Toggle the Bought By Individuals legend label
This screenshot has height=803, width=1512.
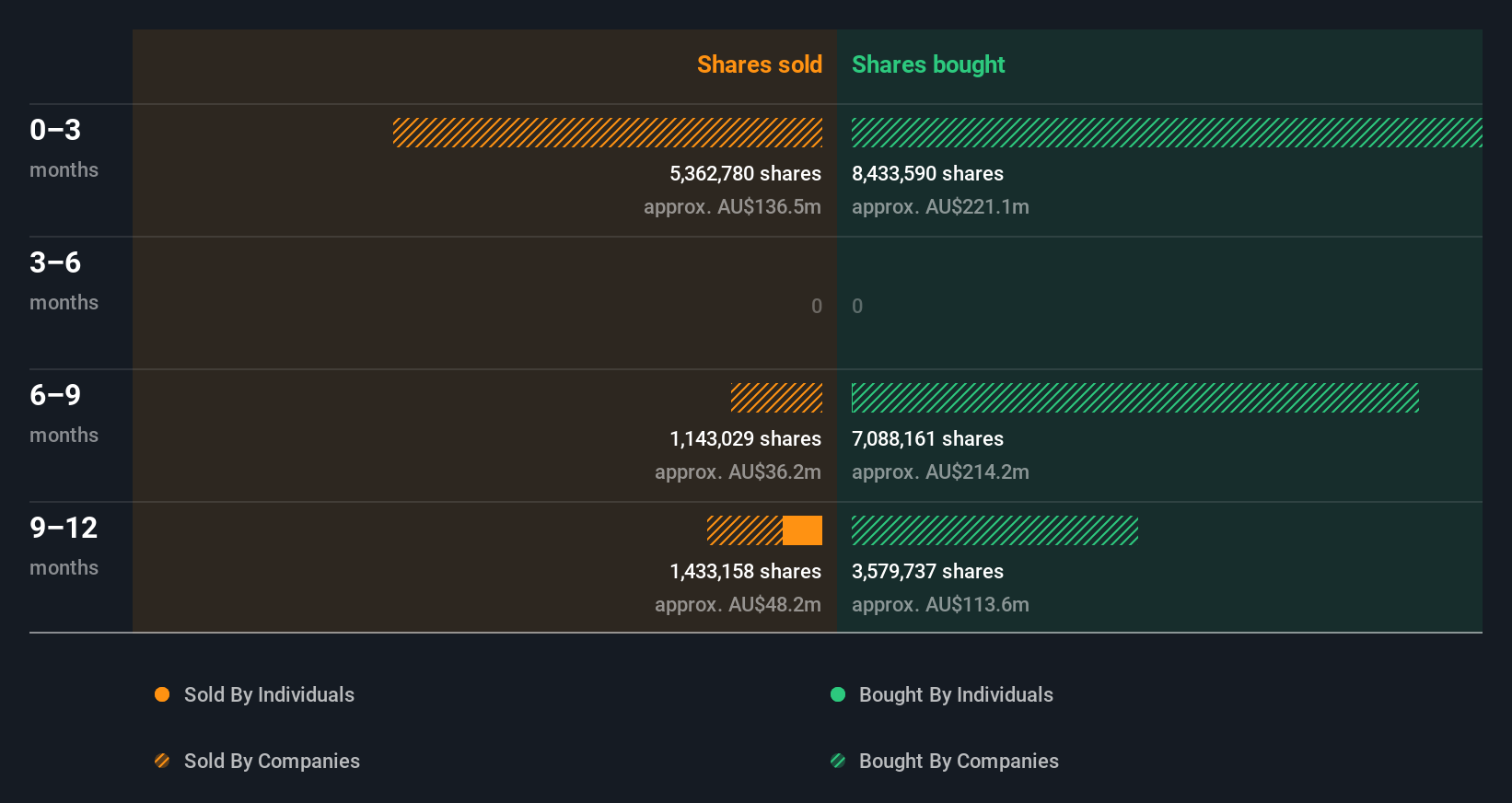click(956, 694)
